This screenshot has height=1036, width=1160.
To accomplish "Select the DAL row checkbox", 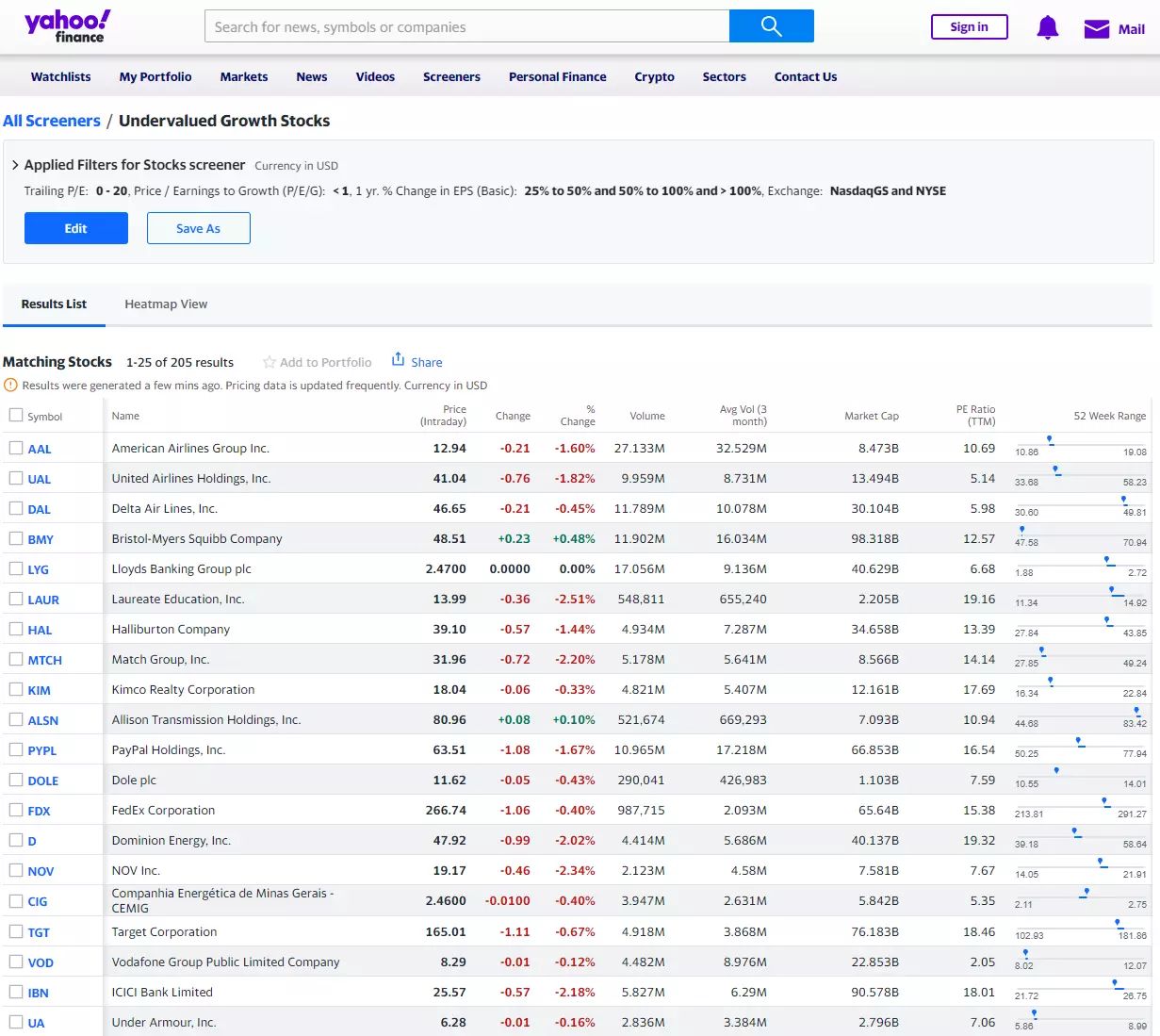I will [16, 508].
